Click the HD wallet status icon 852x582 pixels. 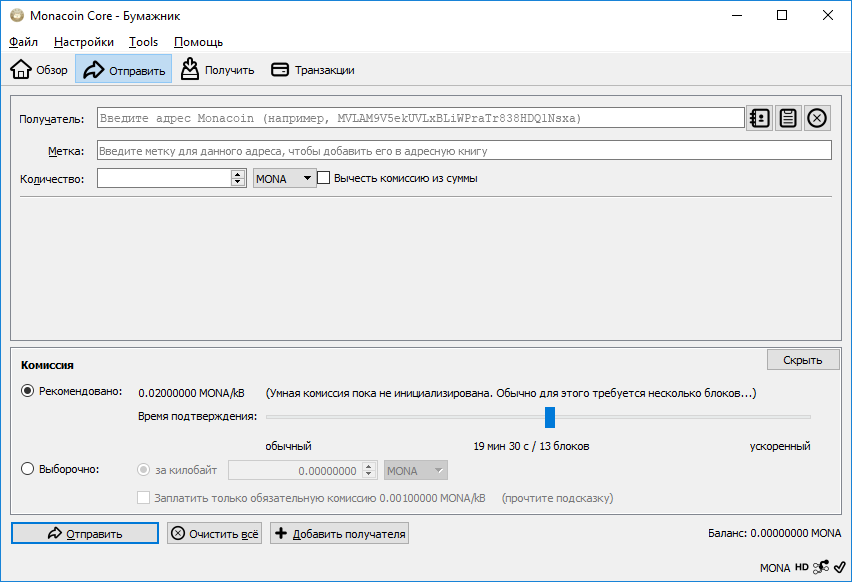pos(801,567)
